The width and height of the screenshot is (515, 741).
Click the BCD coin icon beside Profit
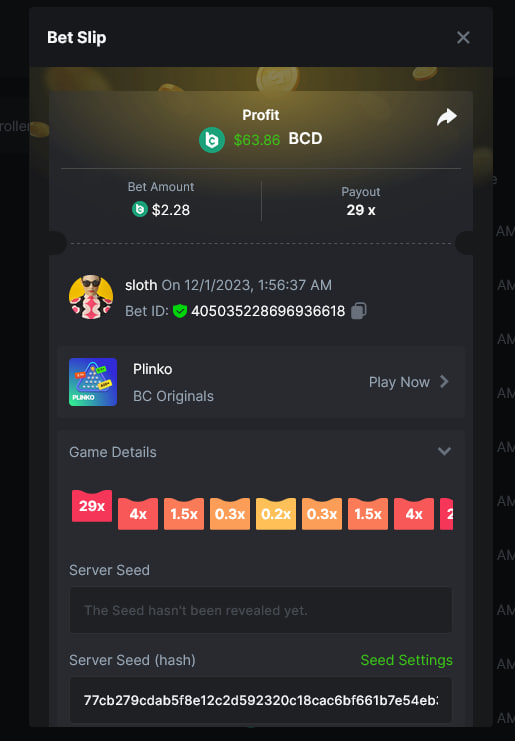(x=212, y=140)
